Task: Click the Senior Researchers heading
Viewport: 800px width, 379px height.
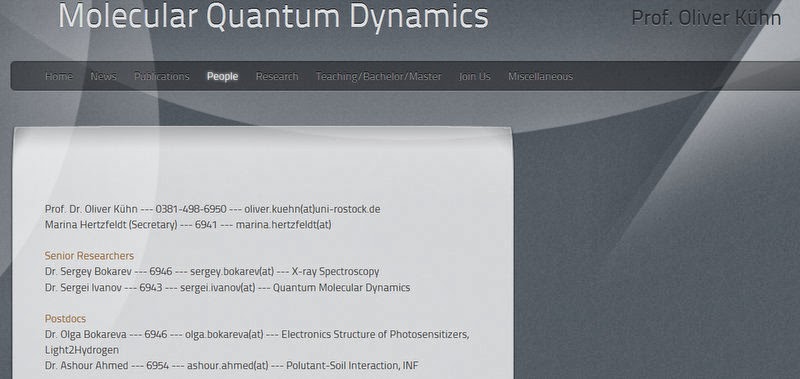Action: tap(89, 256)
